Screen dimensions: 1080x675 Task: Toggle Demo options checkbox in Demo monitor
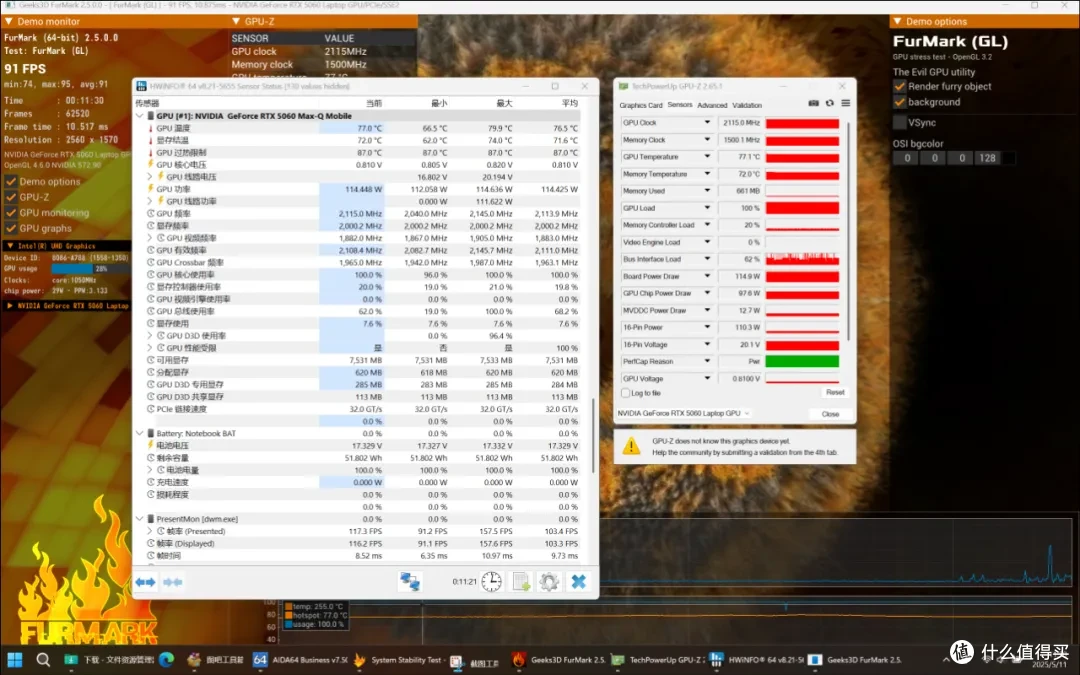tap(11, 182)
